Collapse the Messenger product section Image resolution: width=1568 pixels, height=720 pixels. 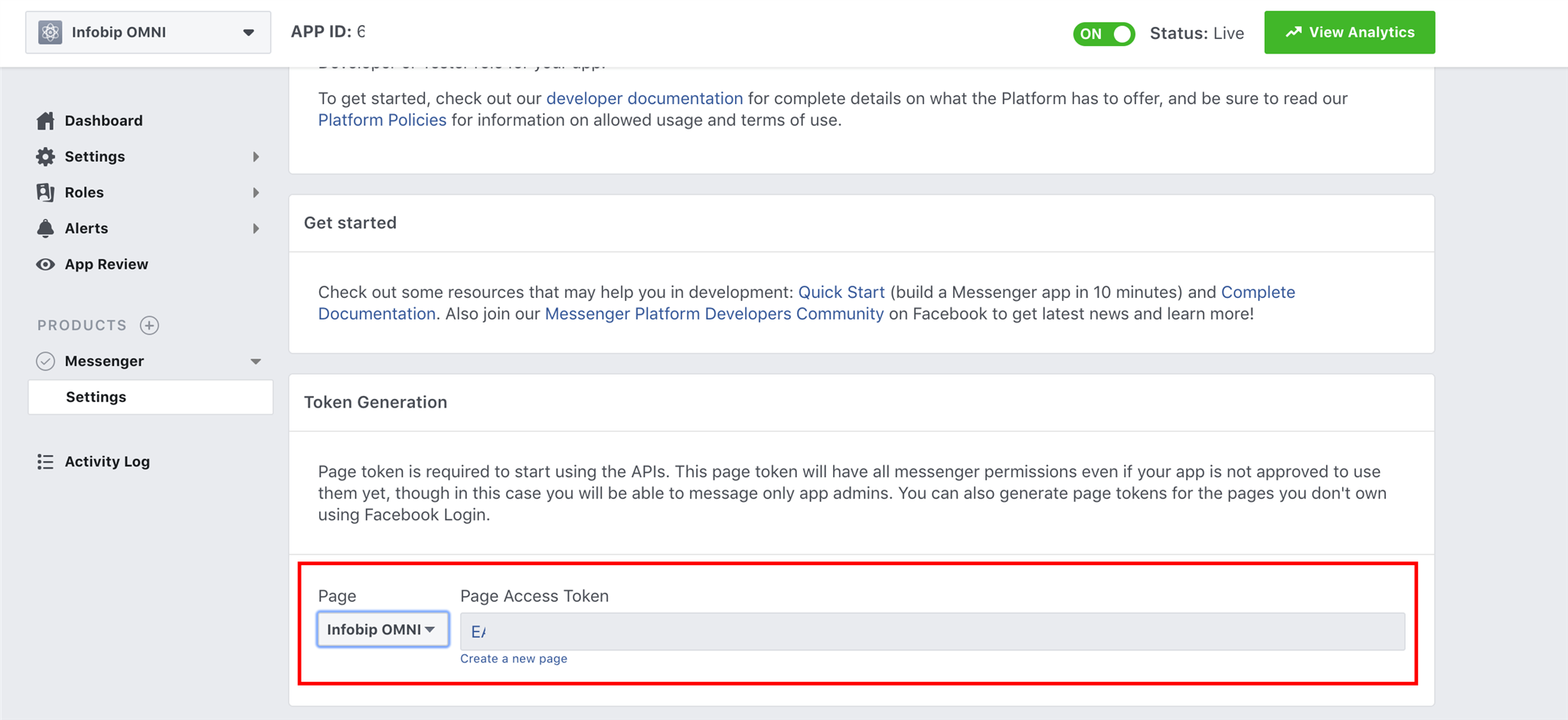(256, 362)
